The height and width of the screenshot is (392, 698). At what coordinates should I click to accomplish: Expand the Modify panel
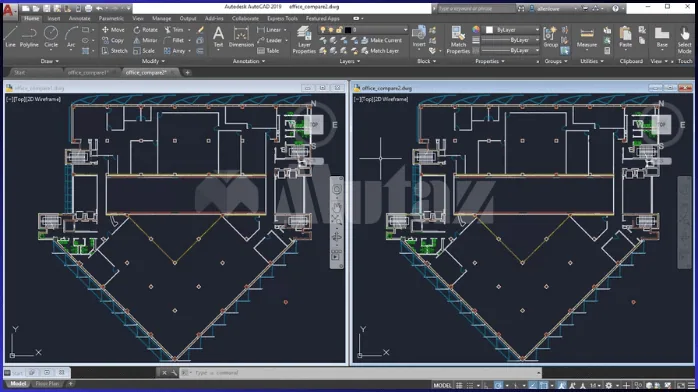tap(153, 61)
